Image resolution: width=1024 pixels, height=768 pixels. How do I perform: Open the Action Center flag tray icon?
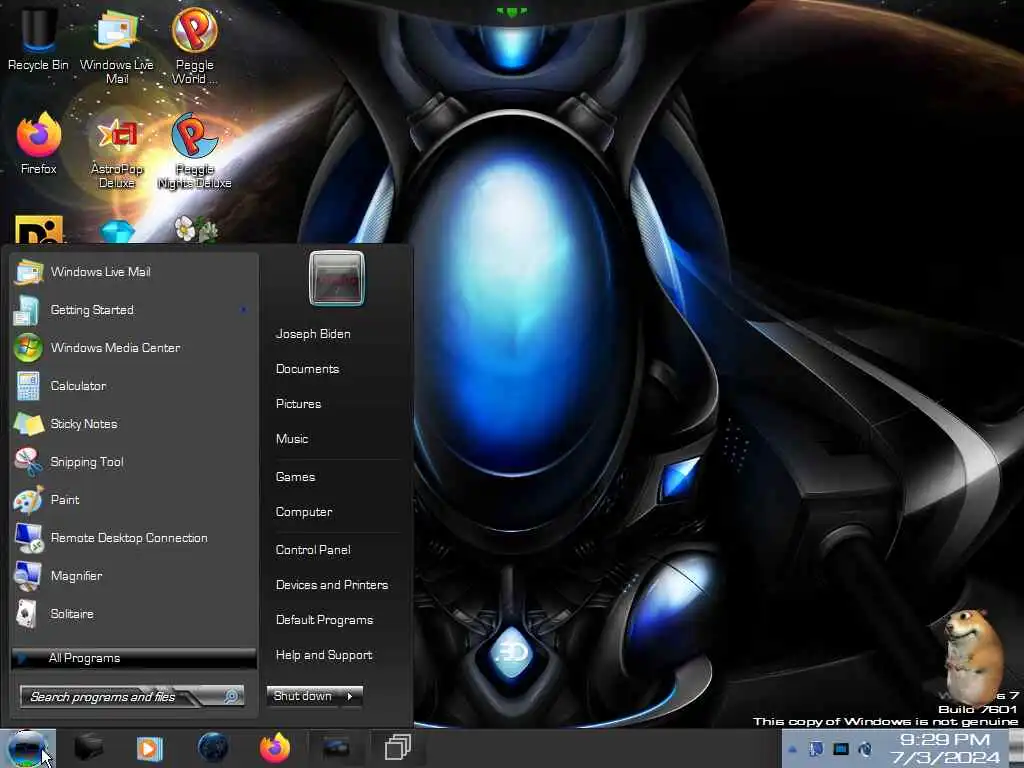click(x=816, y=749)
